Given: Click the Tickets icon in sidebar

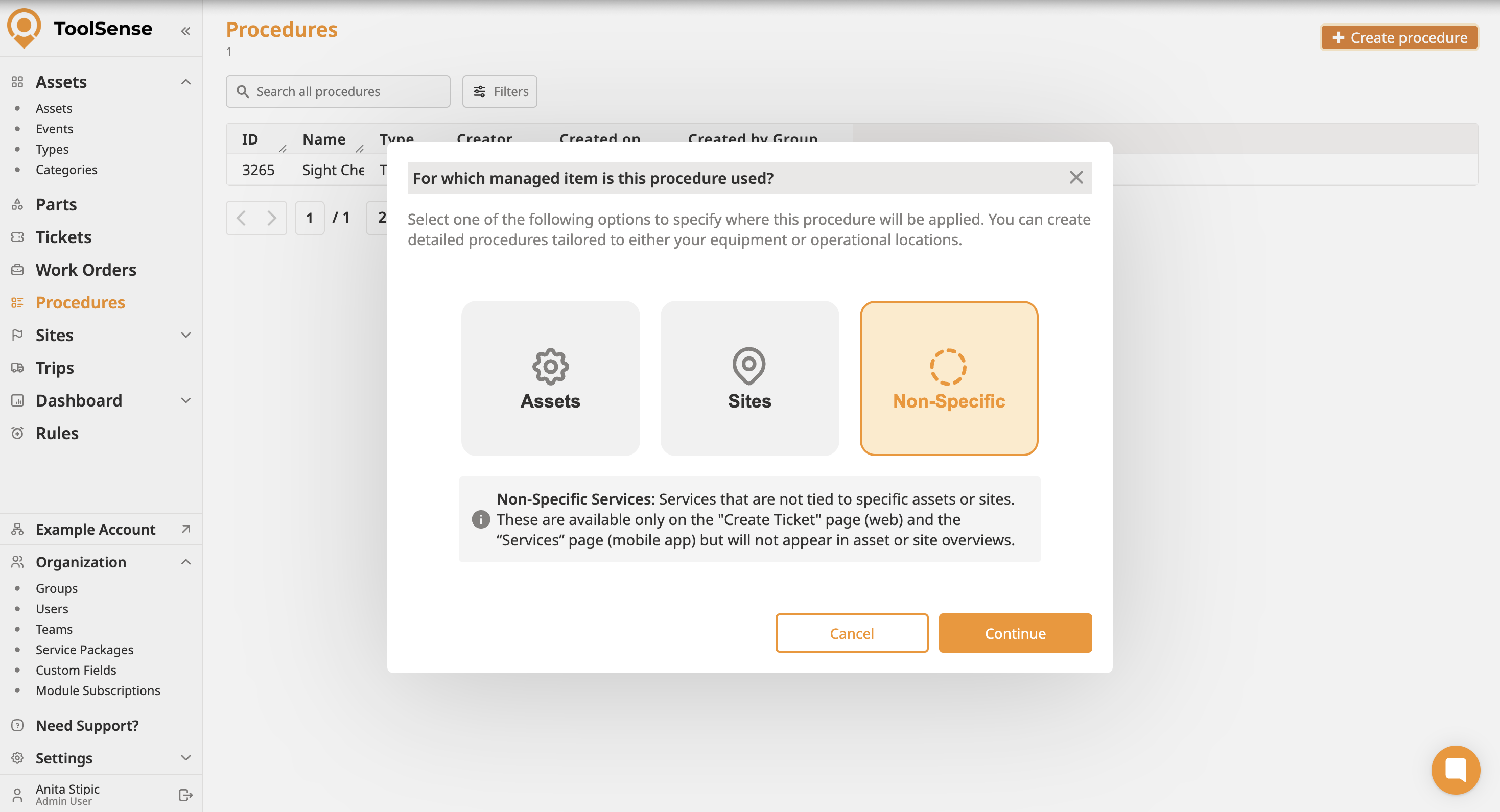Looking at the screenshot, I should pyautogui.click(x=17, y=237).
